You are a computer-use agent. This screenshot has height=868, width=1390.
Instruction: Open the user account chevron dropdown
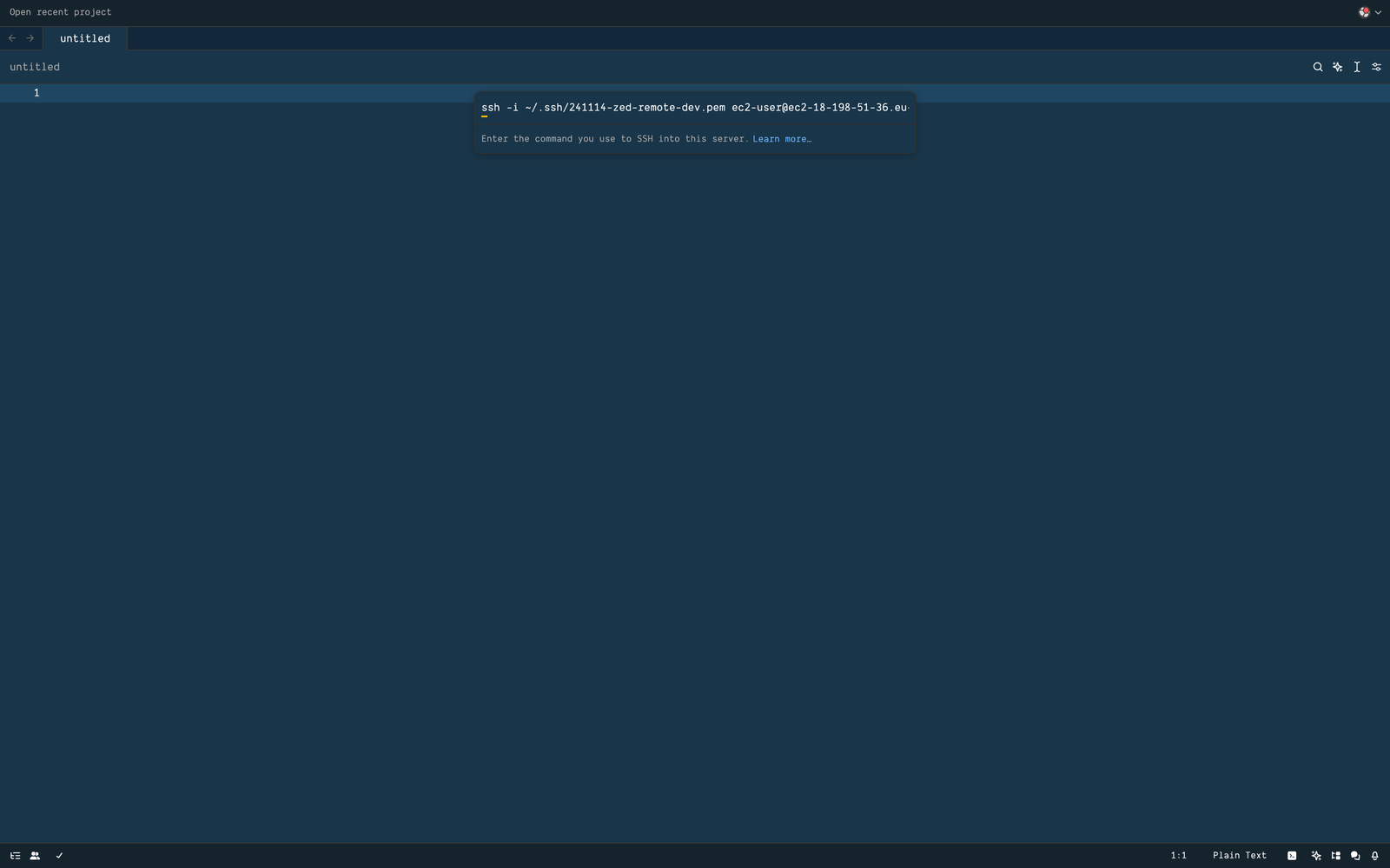pos(1379,12)
